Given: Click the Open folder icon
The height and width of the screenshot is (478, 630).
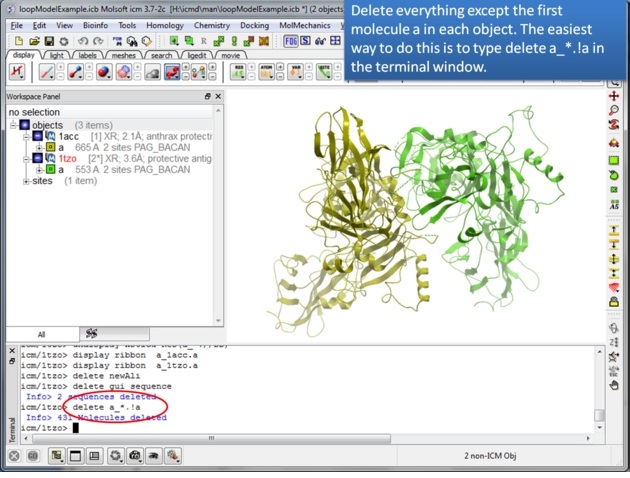Looking at the screenshot, I should pos(35,41).
